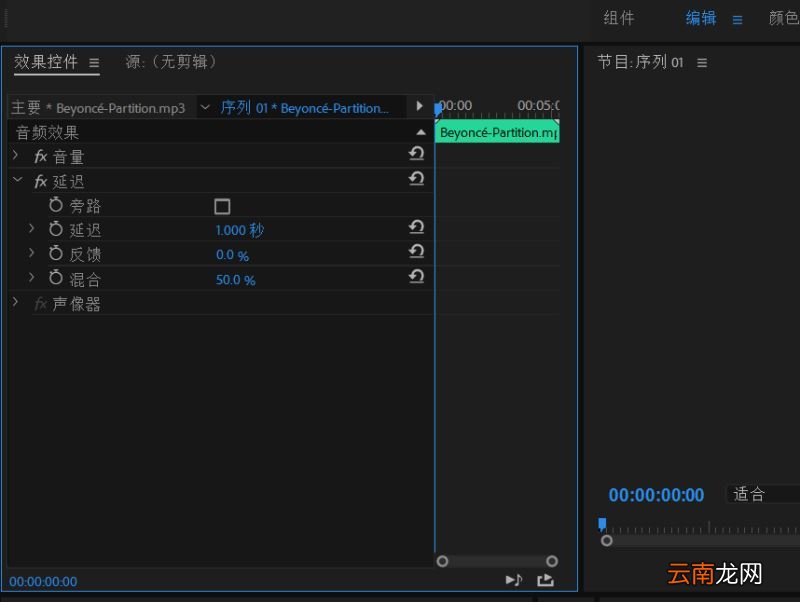Viewport: 800px width, 602px height.
Task: Select the 编辑 workspace
Action: coord(701,18)
